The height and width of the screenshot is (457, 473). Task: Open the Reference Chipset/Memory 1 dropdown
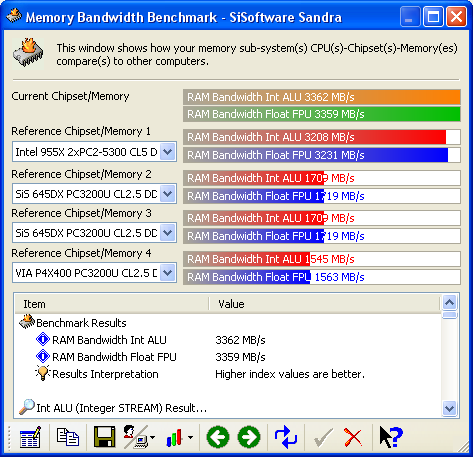coord(168,152)
